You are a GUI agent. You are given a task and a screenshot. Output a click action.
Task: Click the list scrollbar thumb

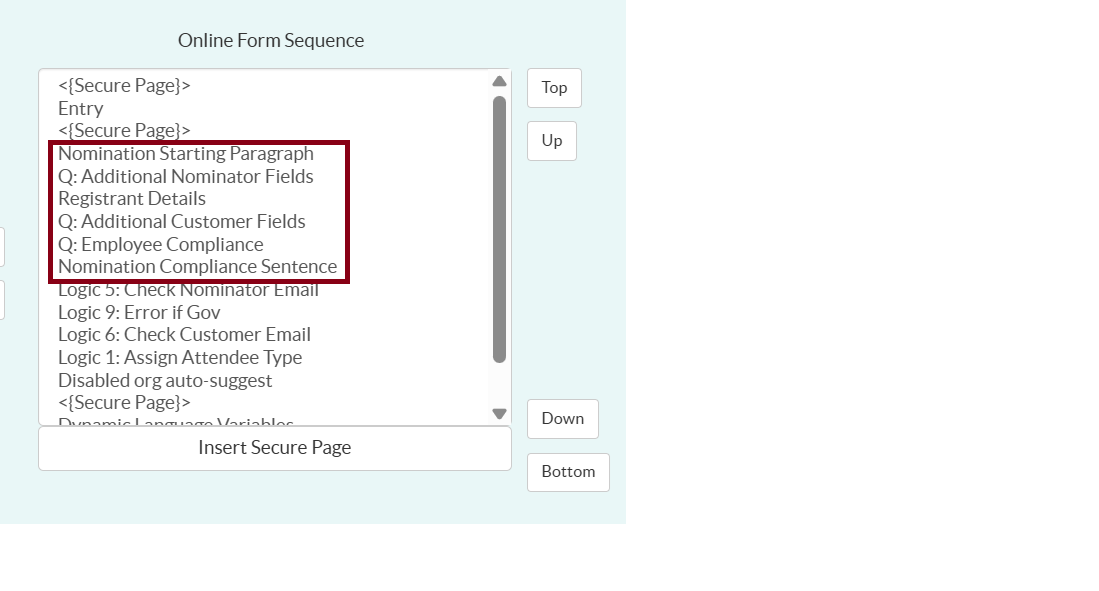click(x=499, y=228)
